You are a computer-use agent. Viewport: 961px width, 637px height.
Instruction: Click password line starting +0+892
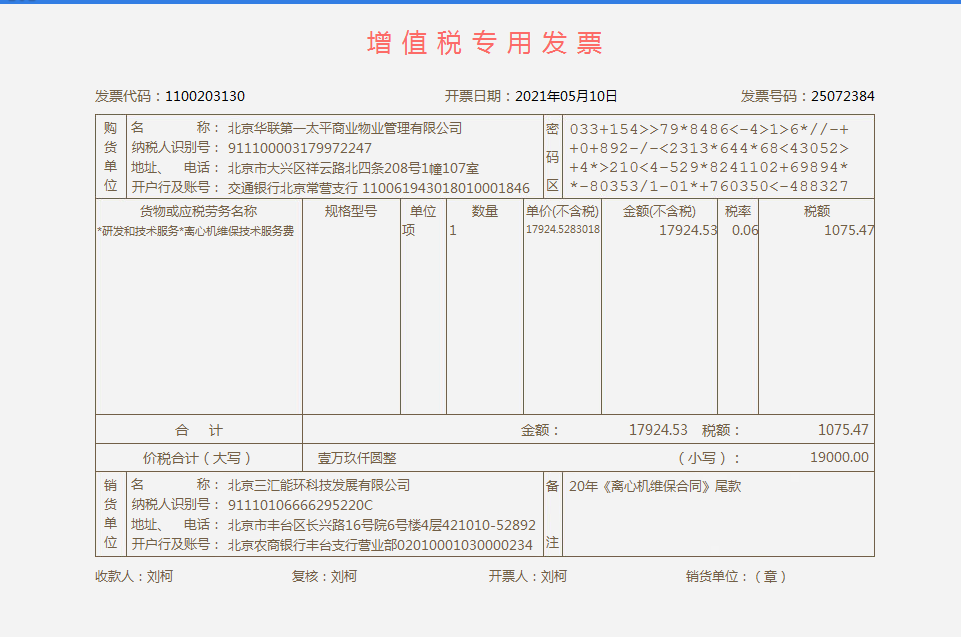click(709, 148)
